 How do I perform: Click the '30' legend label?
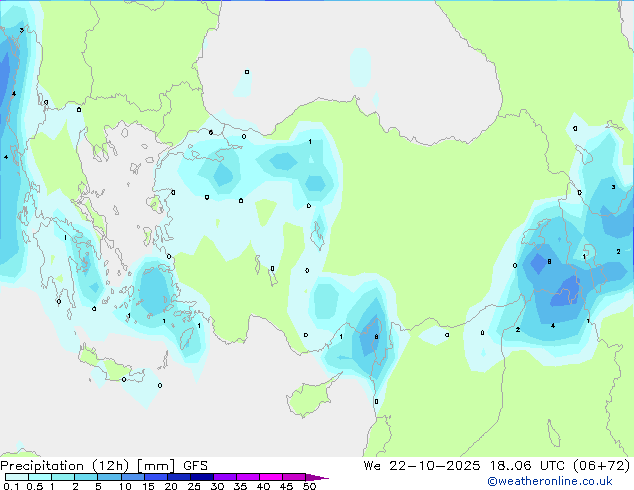tap(217, 486)
